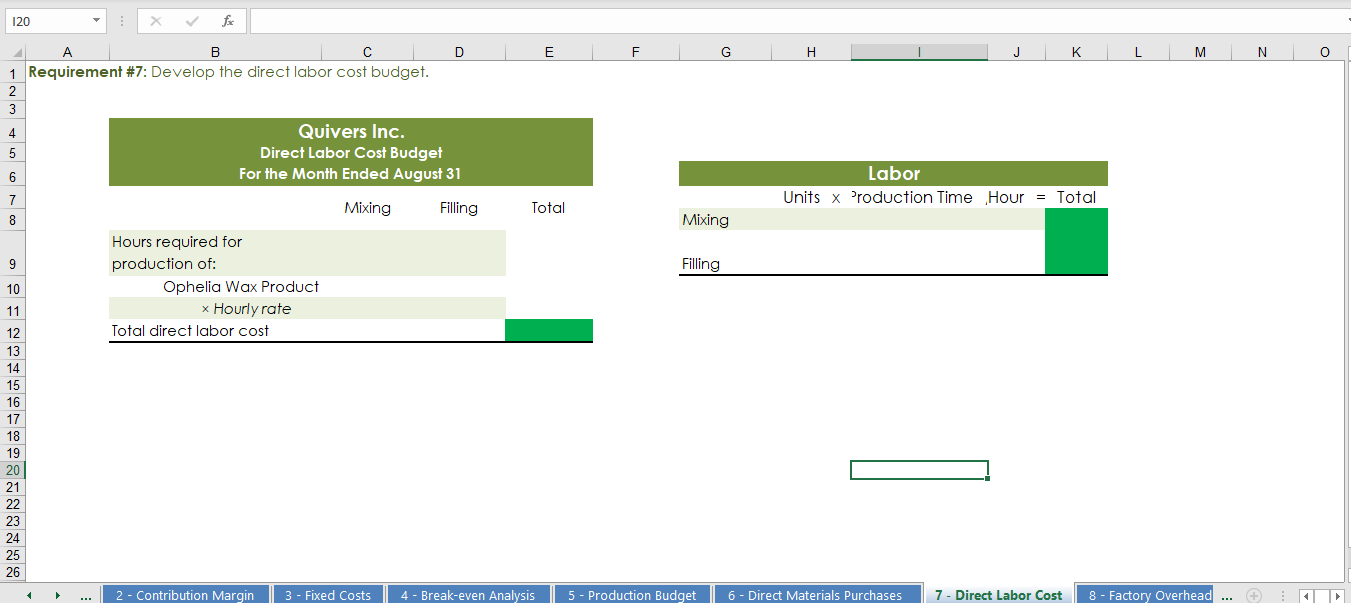Click the Cancel (X) formula bar icon
The width and height of the screenshot is (1351, 603).
click(x=155, y=20)
